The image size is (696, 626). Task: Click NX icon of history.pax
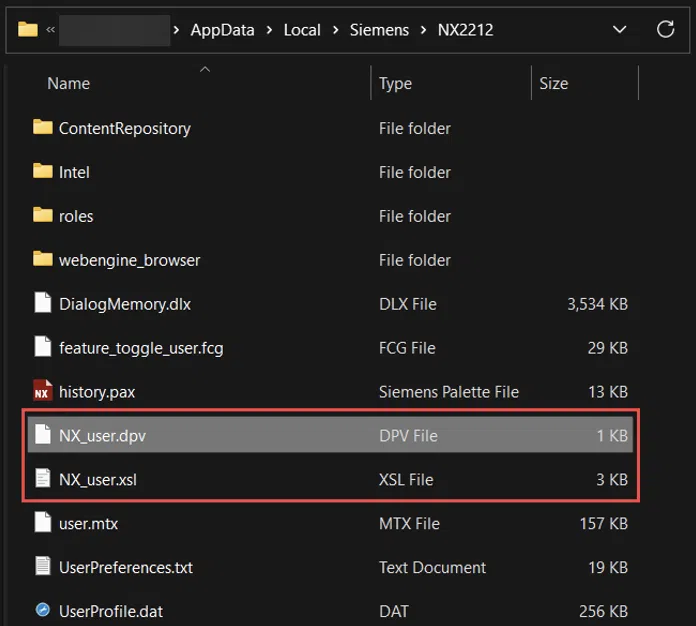(x=43, y=391)
